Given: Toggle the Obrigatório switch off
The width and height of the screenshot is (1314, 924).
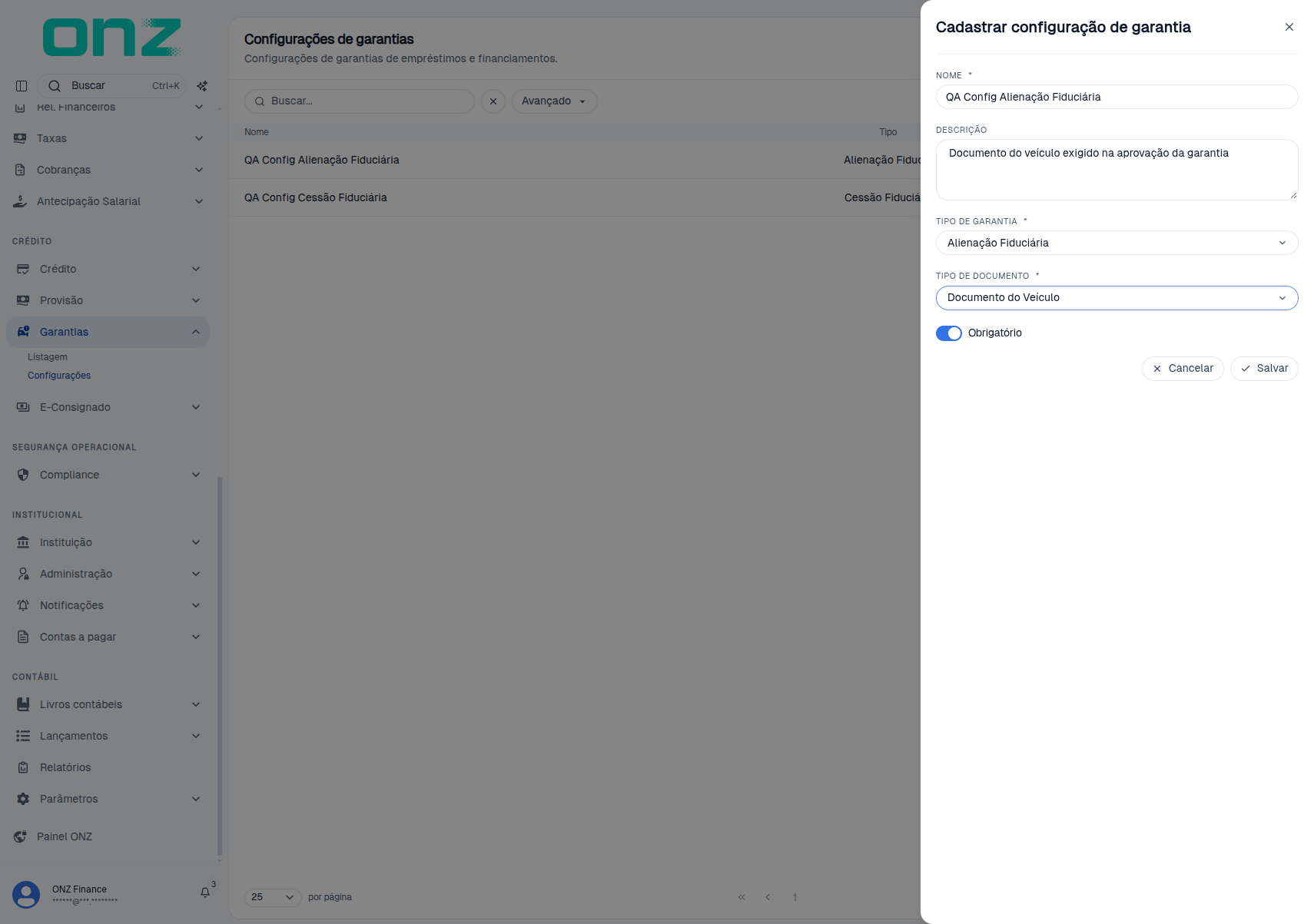Looking at the screenshot, I should tap(949, 333).
